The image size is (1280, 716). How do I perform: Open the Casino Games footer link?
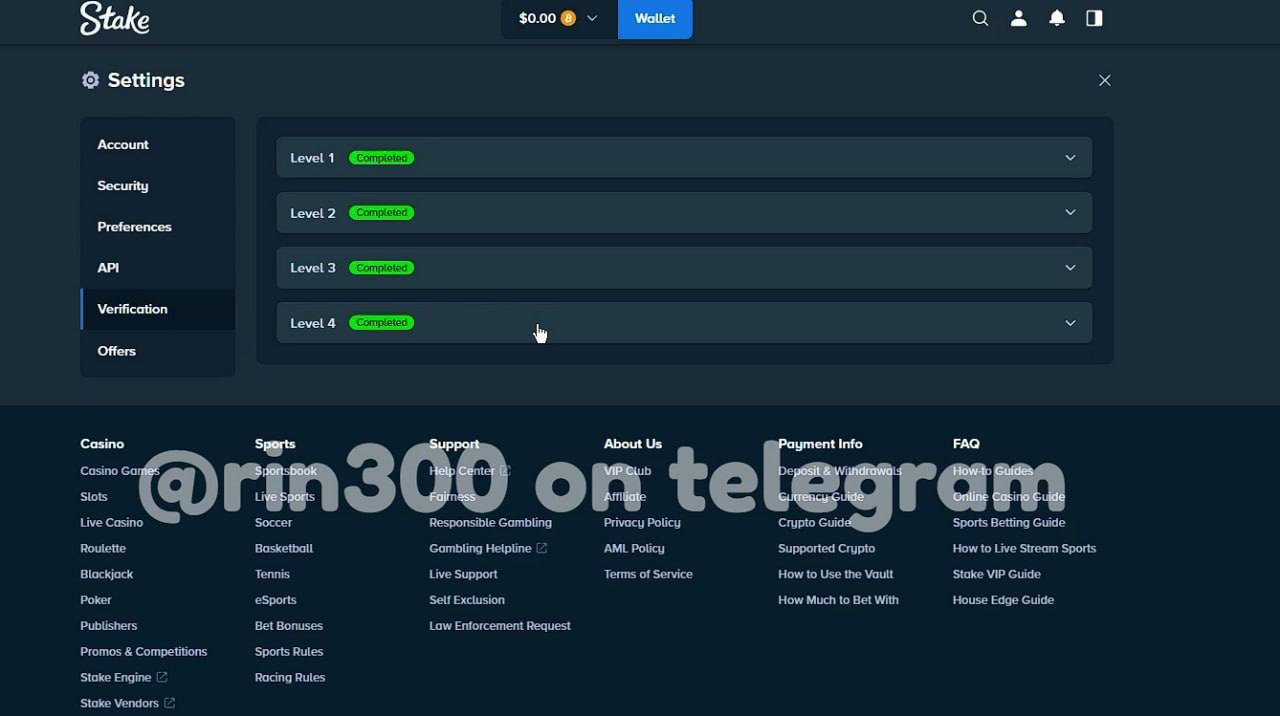pyautogui.click(x=119, y=471)
